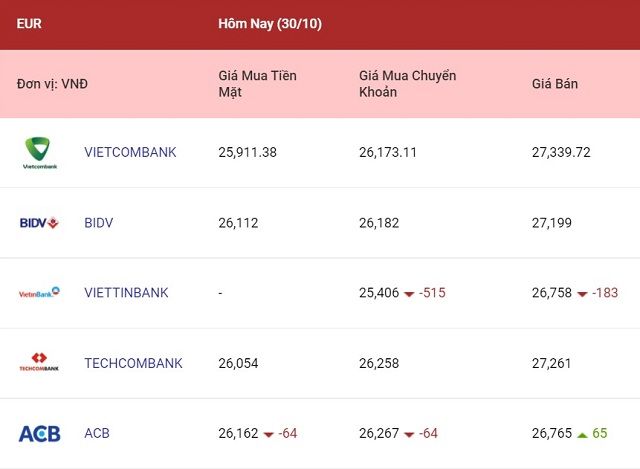Select the EUR currency header
The height and width of the screenshot is (469, 640).
pyautogui.click(x=30, y=23)
